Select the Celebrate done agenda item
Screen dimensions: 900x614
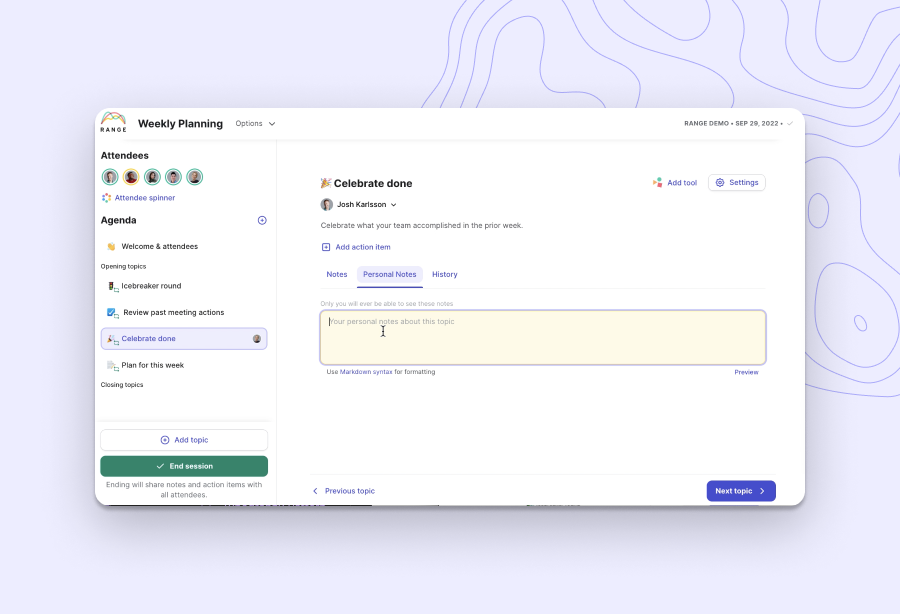[x=184, y=339]
